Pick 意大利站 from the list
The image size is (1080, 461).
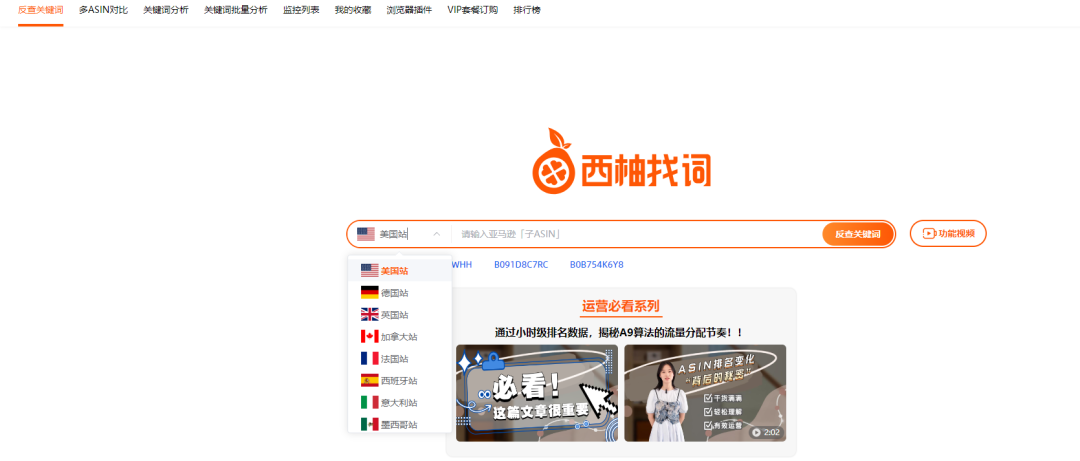[399, 402]
